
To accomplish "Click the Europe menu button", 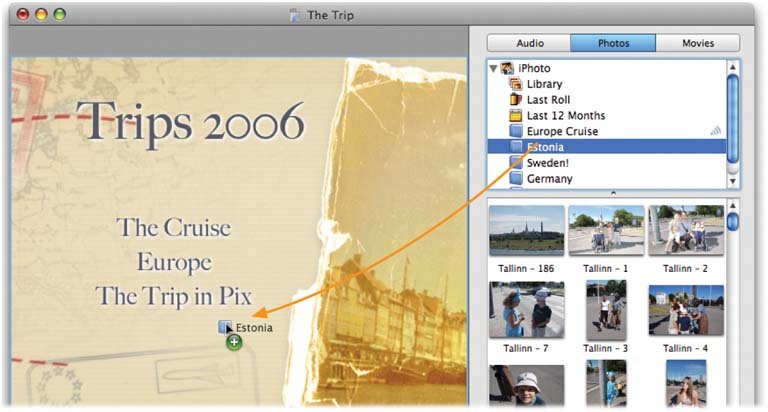I will (x=174, y=262).
